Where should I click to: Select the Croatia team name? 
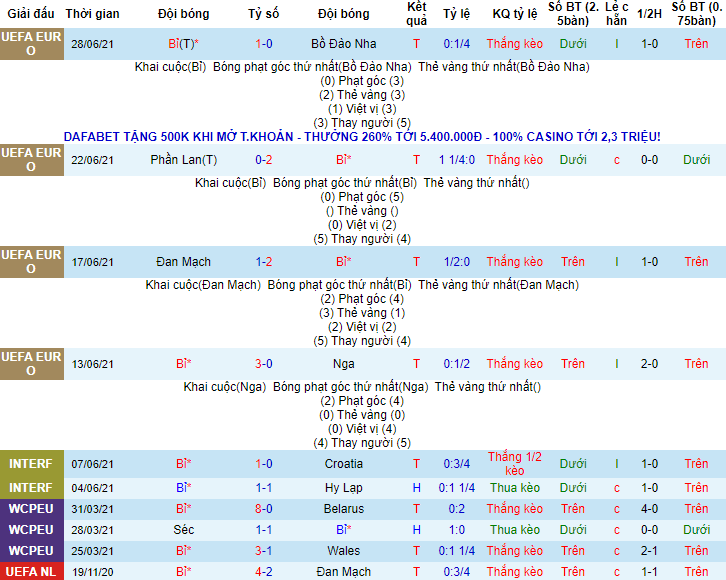343,464
